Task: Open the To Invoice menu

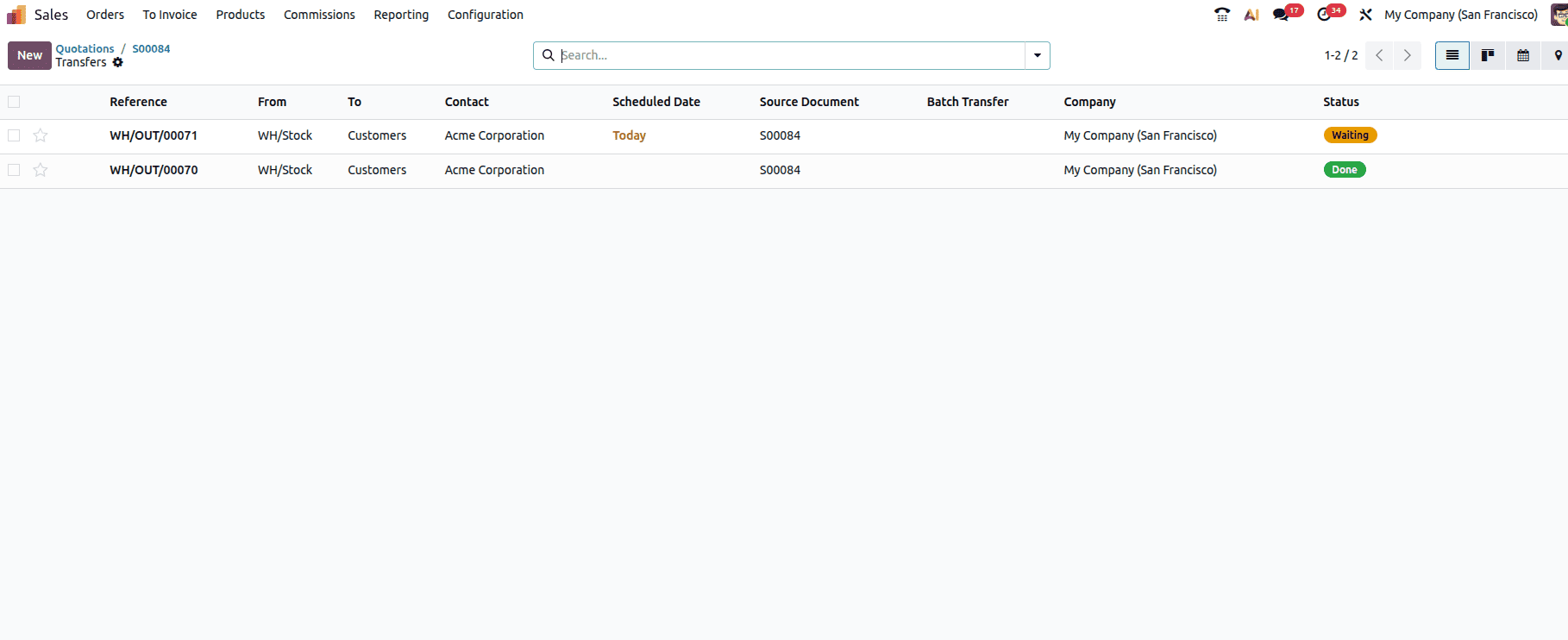Action: 170,15
